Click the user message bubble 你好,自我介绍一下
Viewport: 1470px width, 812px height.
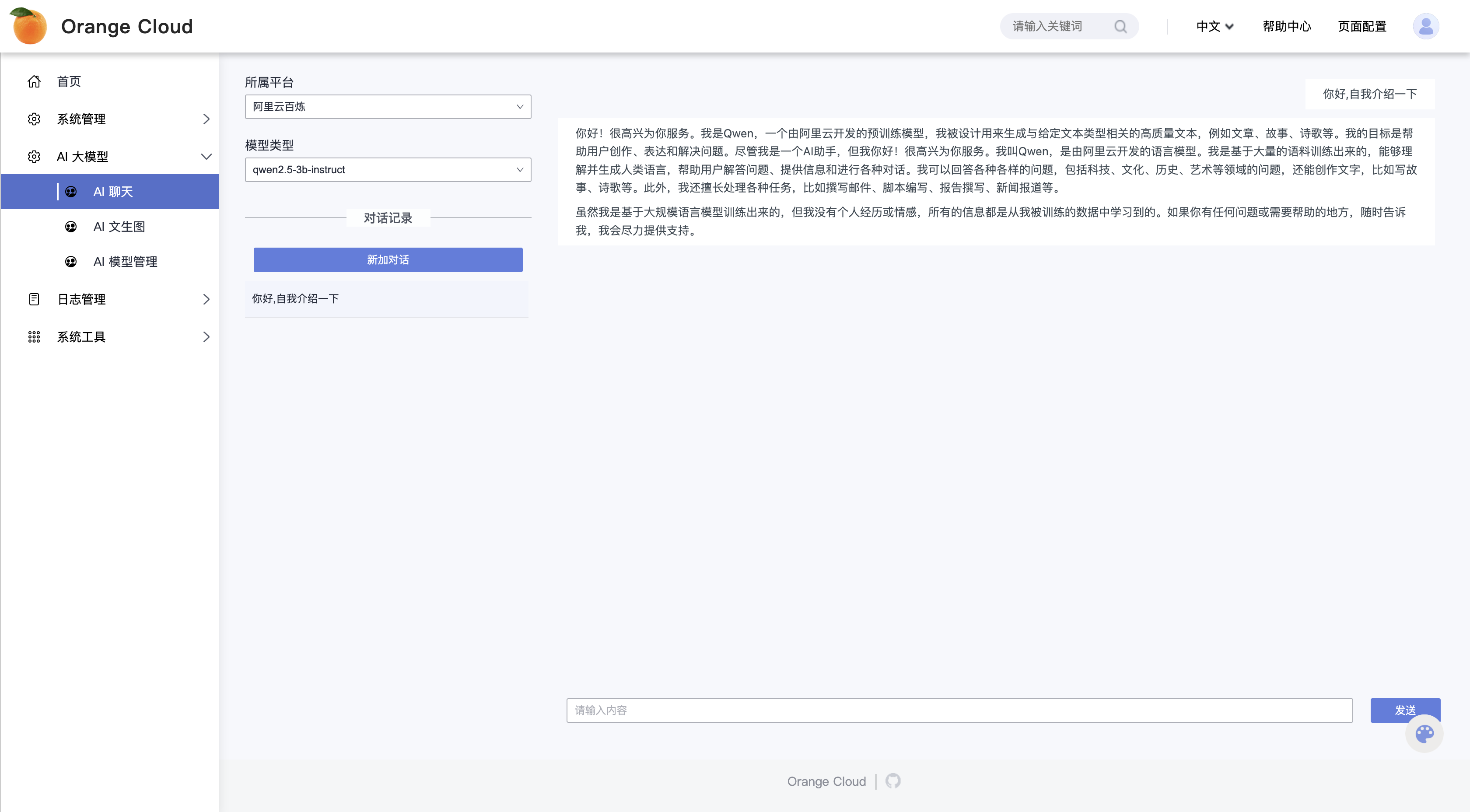tap(1369, 94)
